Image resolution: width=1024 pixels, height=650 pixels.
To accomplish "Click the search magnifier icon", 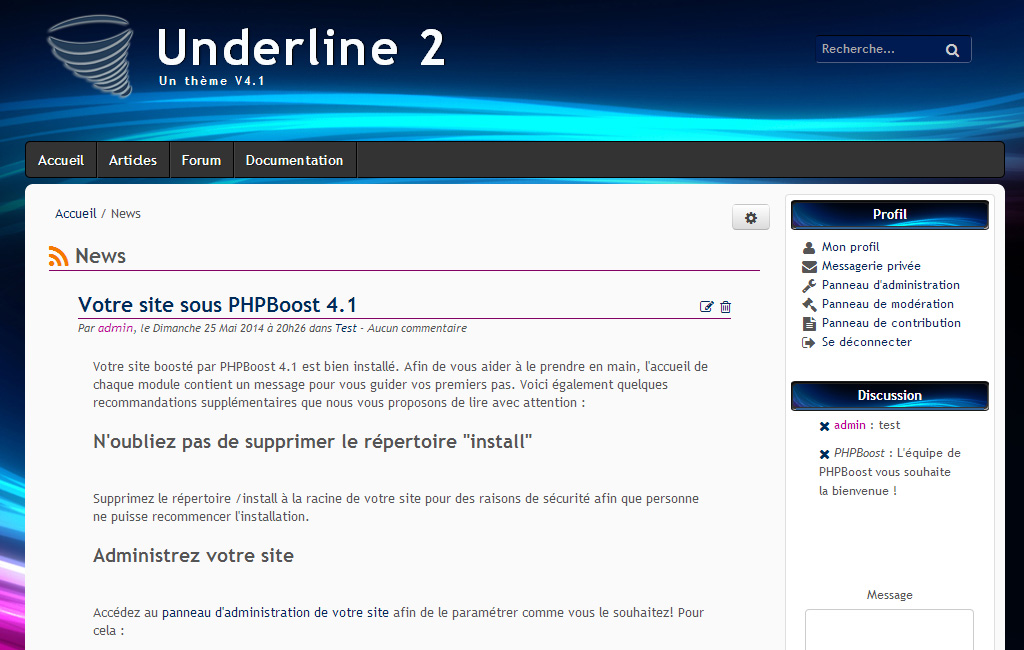I will coord(952,50).
